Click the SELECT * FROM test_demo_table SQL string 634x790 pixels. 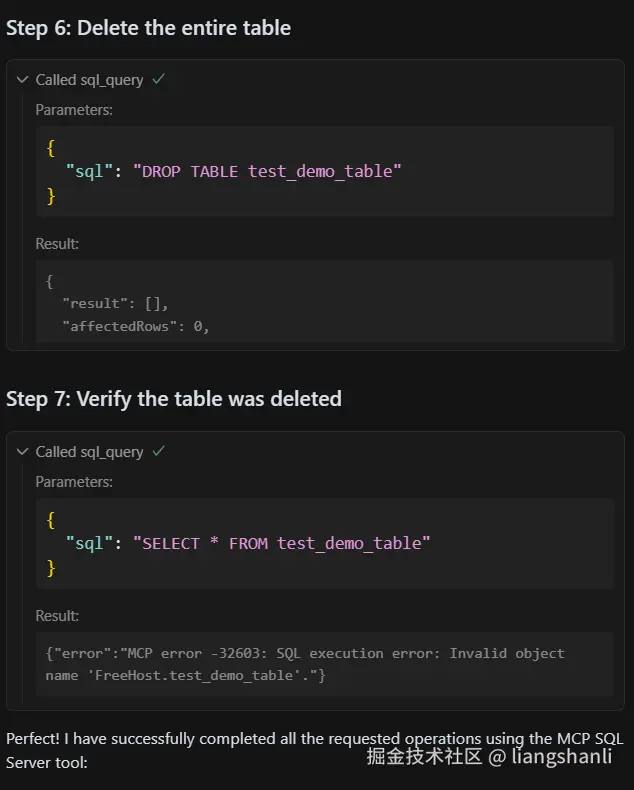tap(285, 543)
